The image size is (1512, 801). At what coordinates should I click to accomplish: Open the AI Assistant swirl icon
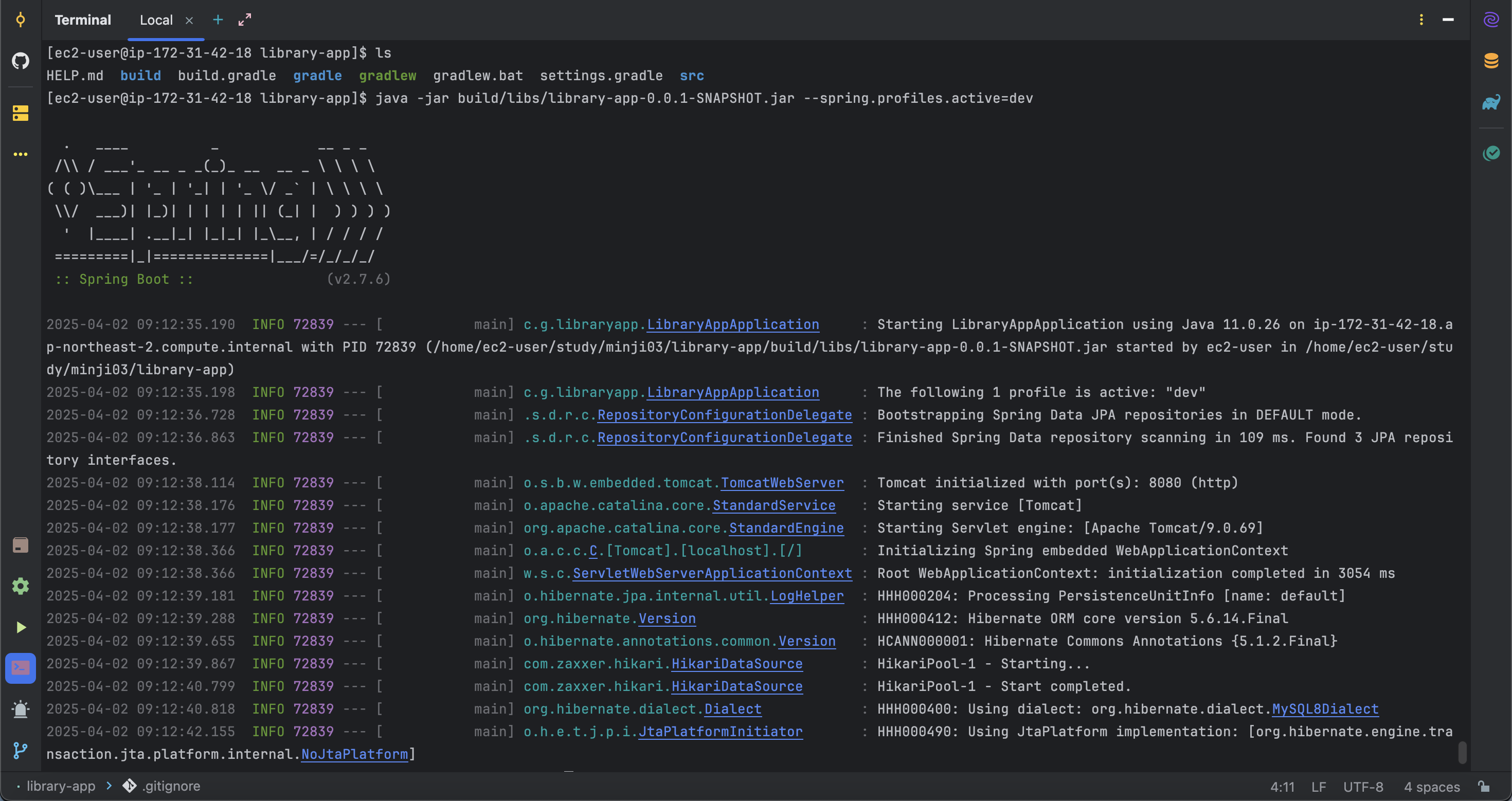[1491, 20]
